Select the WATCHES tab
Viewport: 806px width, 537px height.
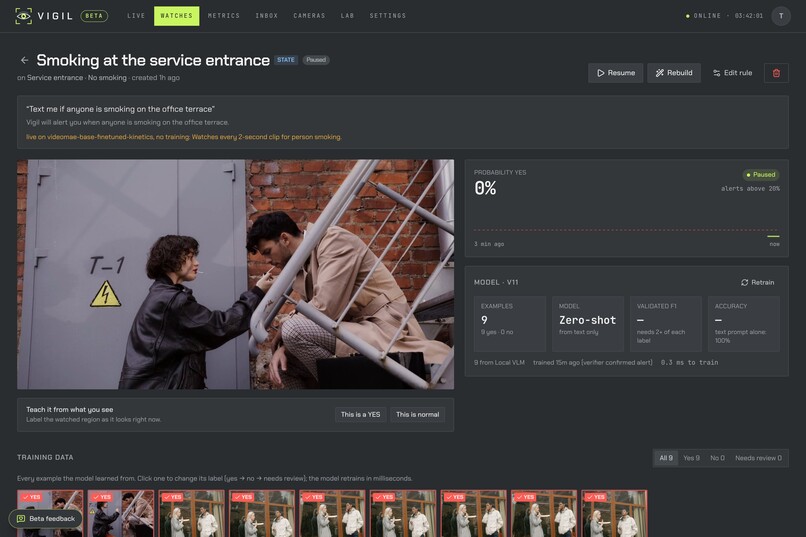176,16
